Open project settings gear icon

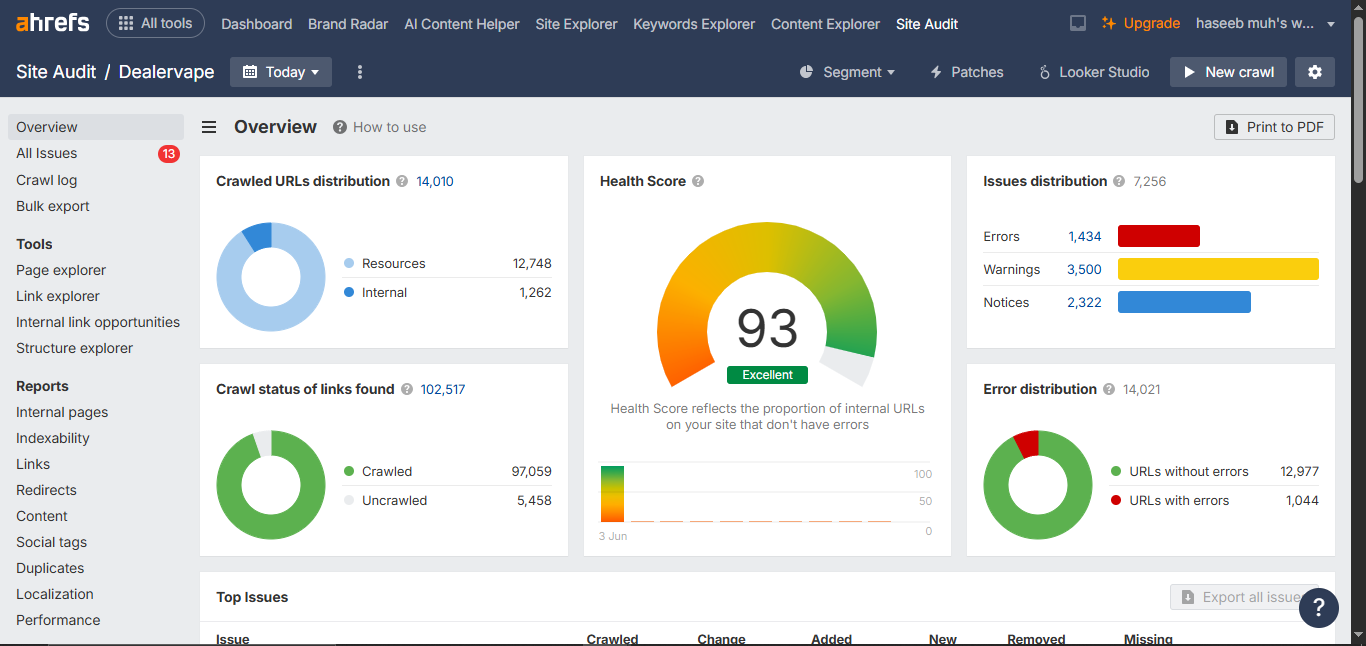(1315, 72)
